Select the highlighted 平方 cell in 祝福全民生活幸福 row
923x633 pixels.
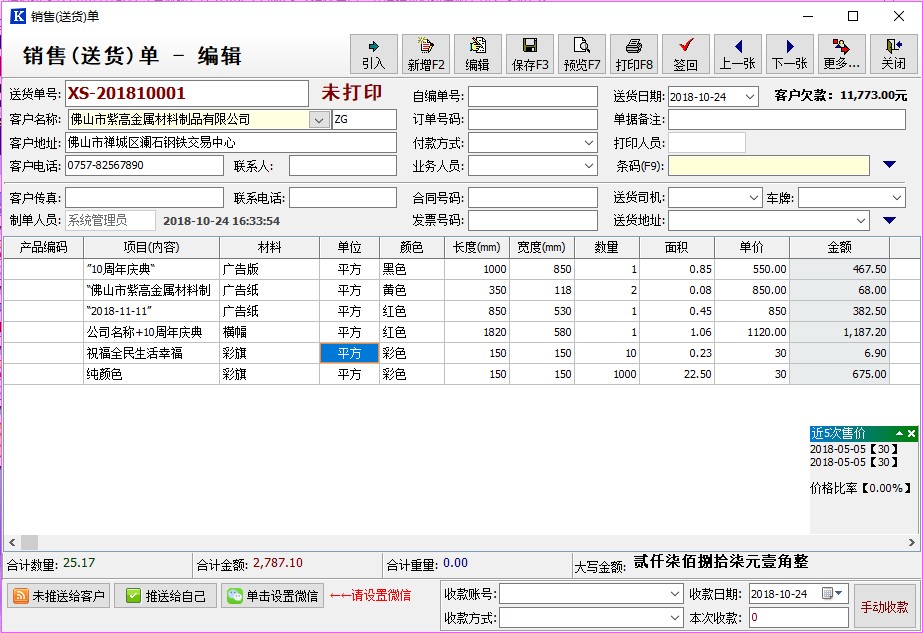tap(350, 353)
